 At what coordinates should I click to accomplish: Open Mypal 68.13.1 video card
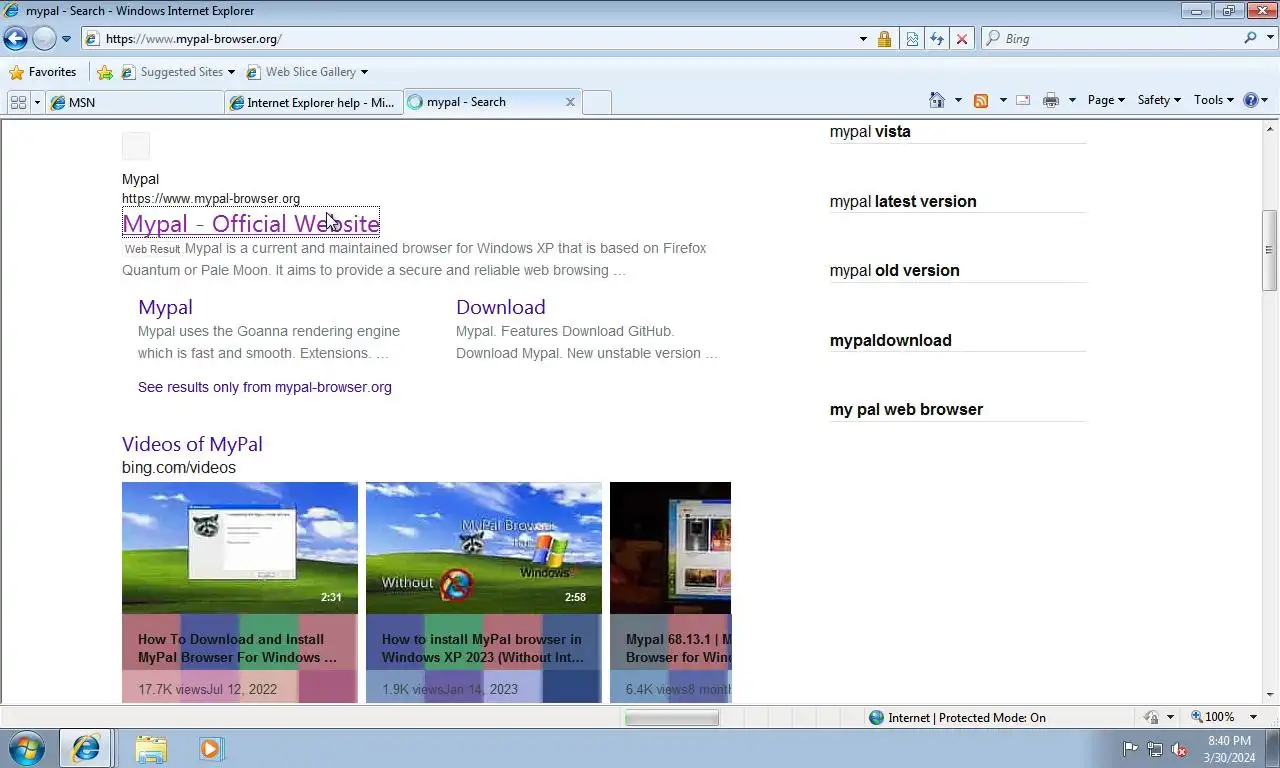(670, 592)
